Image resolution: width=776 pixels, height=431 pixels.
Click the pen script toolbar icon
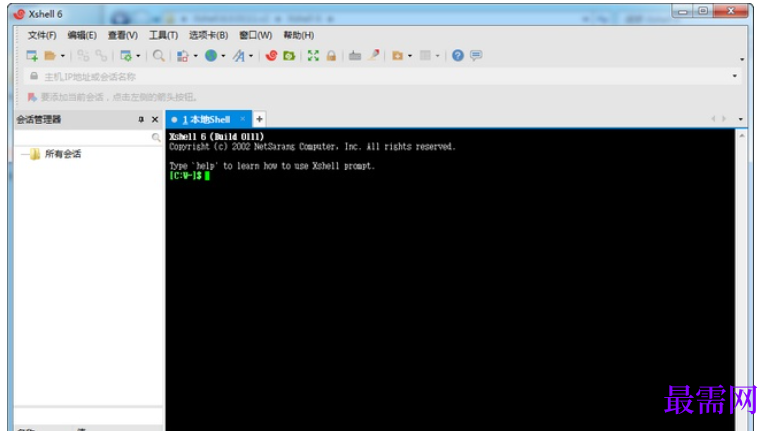(x=374, y=55)
